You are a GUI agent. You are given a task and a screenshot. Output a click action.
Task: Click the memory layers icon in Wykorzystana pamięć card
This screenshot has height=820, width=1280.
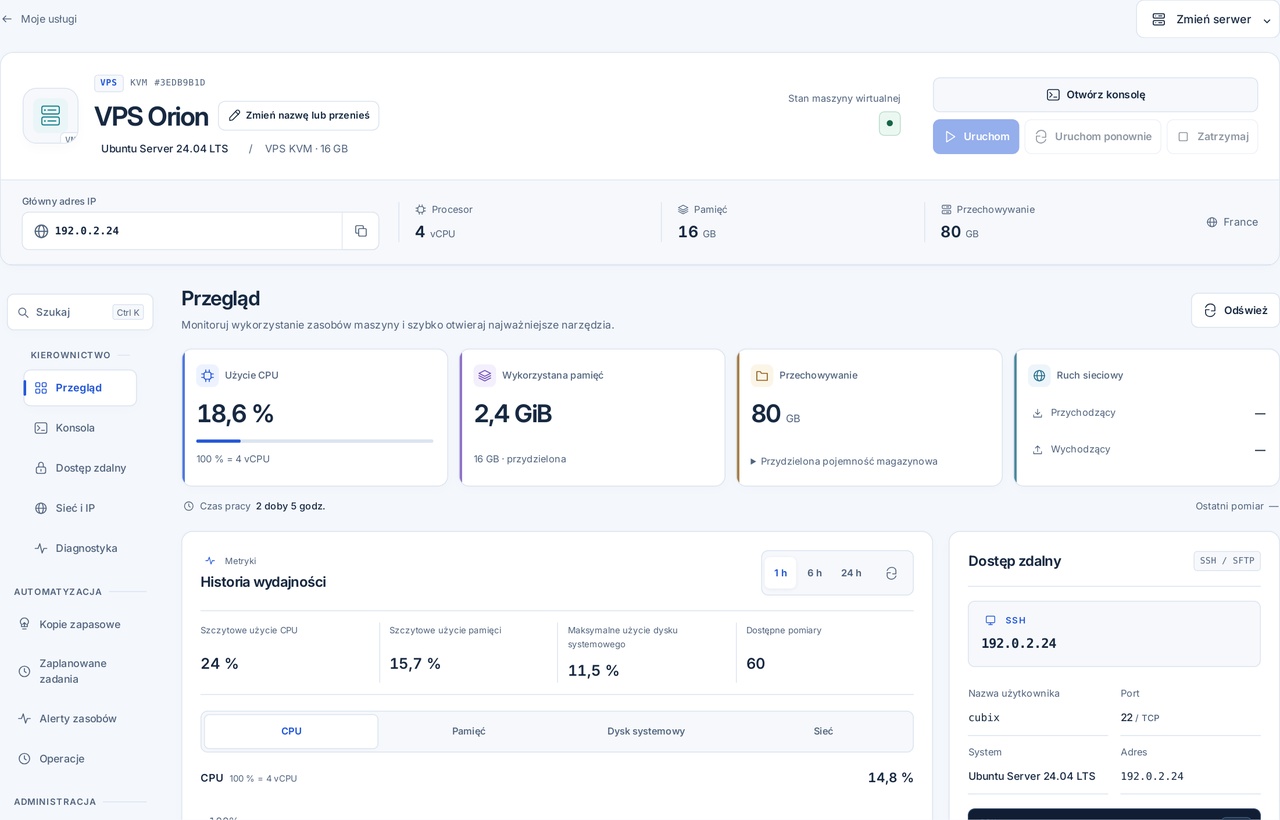pyautogui.click(x=485, y=375)
